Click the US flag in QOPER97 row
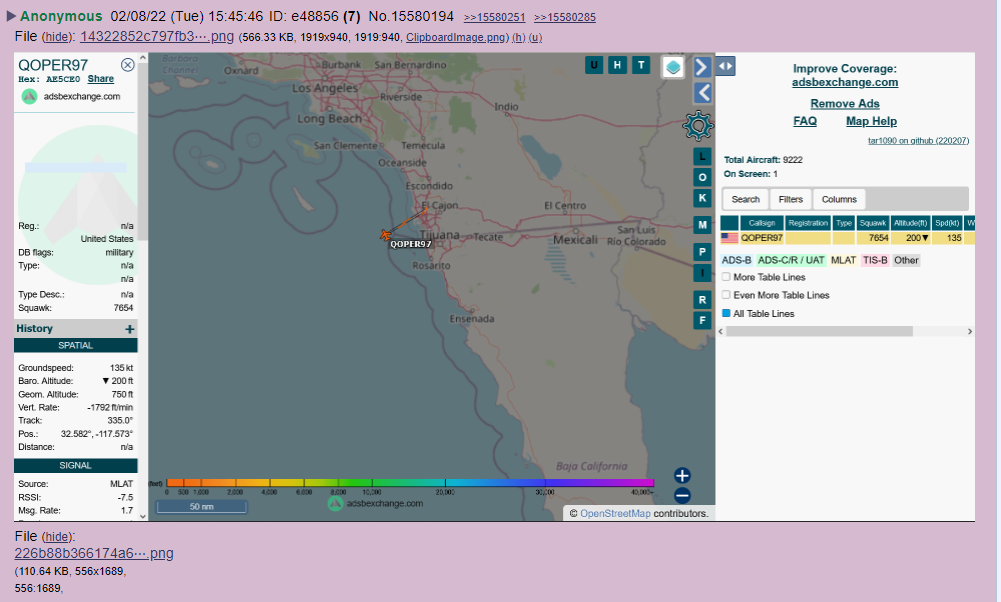 [729, 237]
